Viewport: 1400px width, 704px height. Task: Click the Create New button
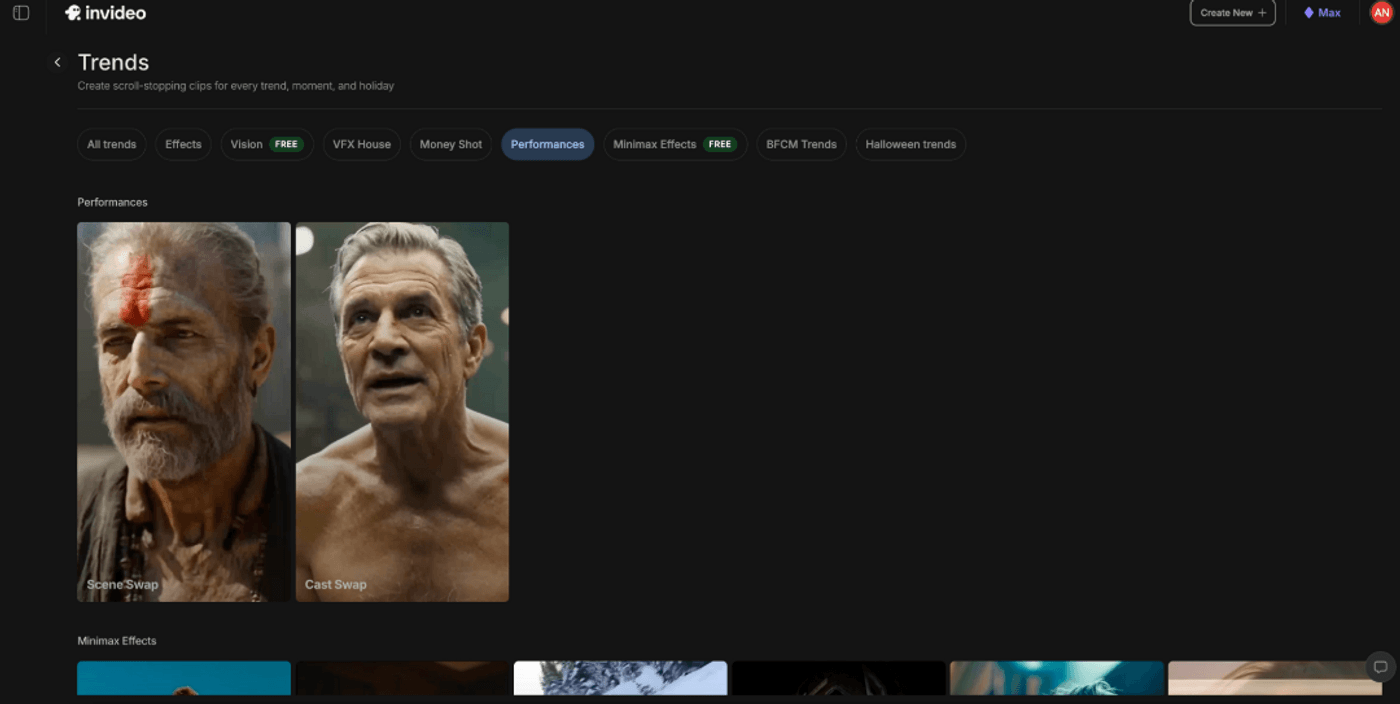(1232, 13)
